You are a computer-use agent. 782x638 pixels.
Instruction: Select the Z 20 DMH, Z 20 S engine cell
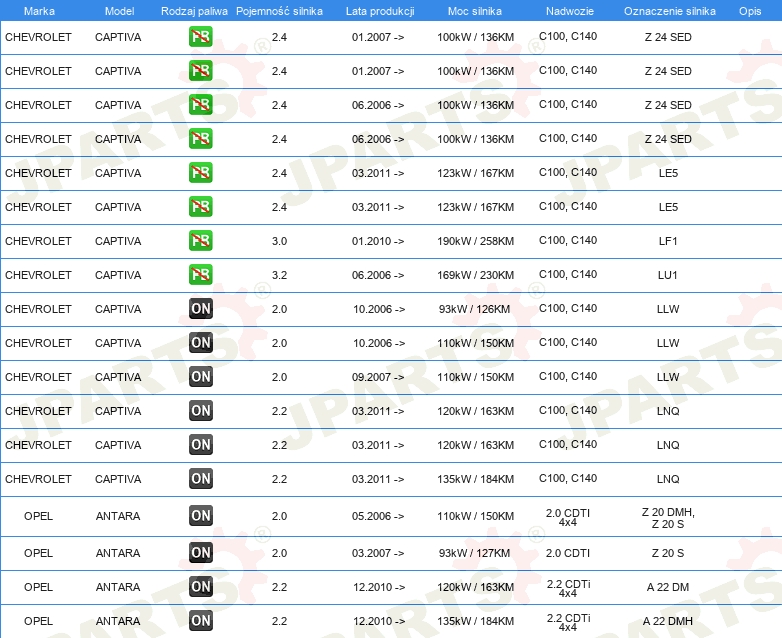tap(668, 518)
